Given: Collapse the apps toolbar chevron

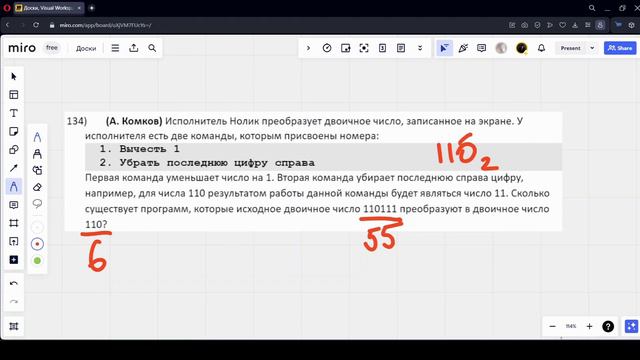Looking at the screenshot, I should [x=308, y=48].
